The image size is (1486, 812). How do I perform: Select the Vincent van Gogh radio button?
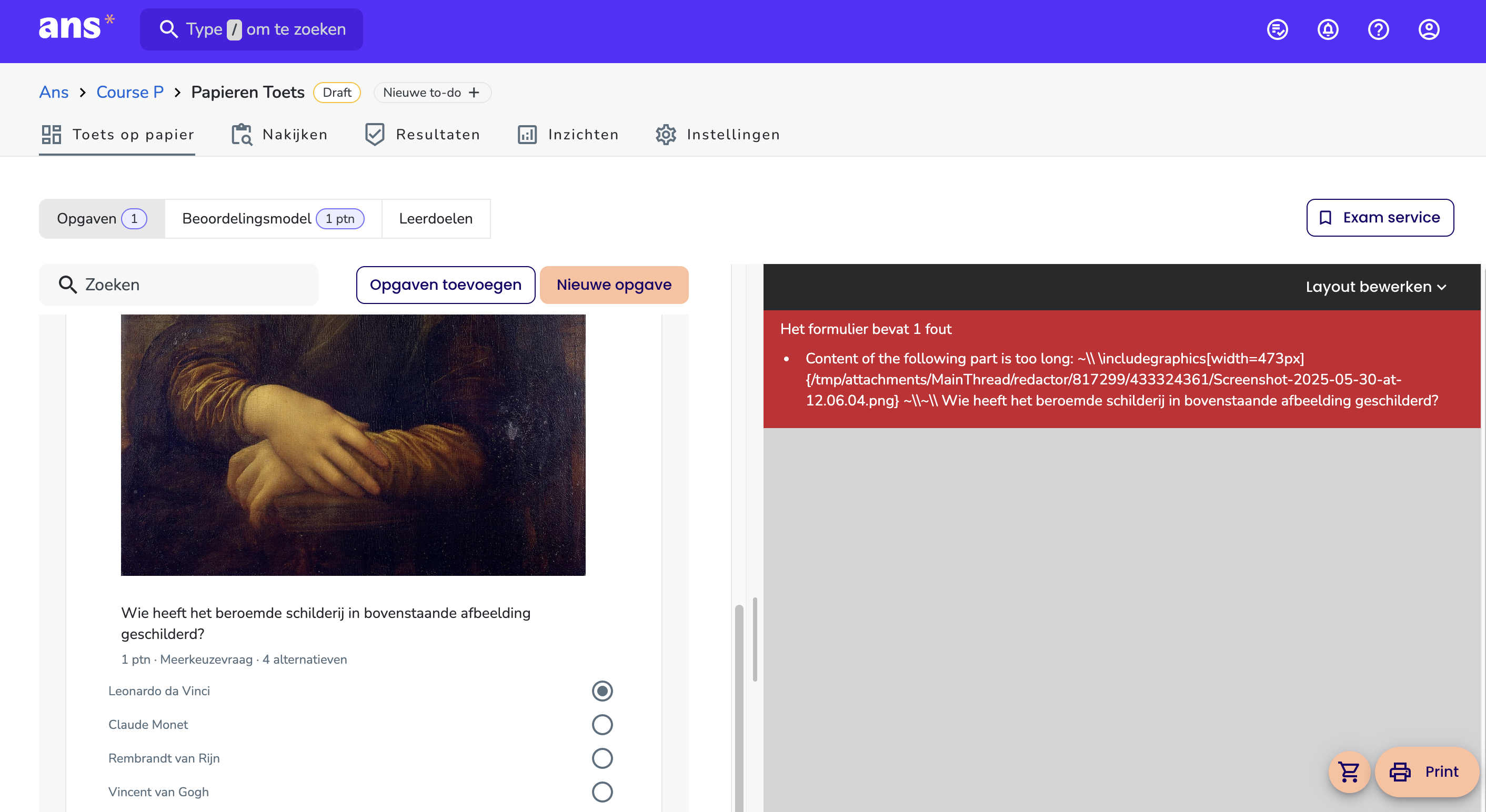coord(603,792)
